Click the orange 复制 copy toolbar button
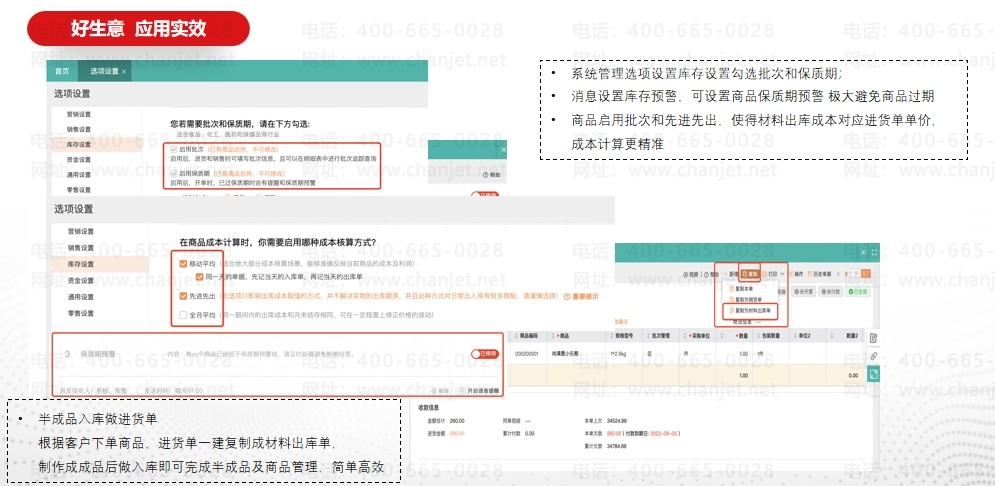The image size is (995, 486). tap(750, 272)
